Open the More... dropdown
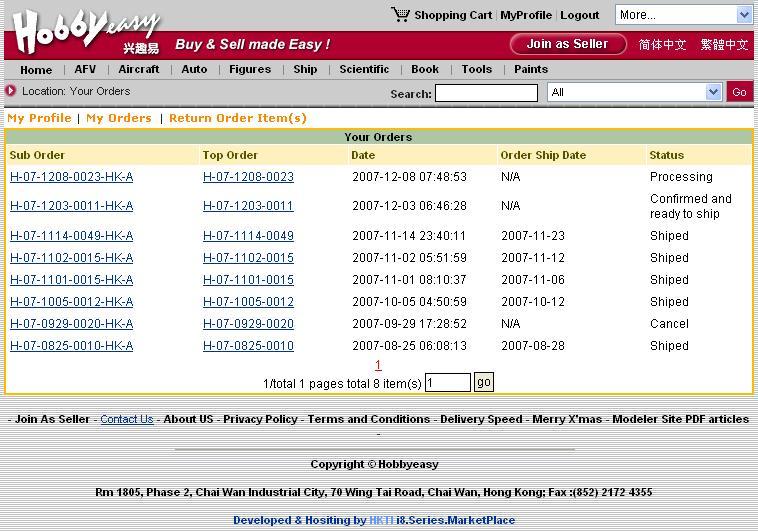The width and height of the screenshot is (758, 531). [683, 14]
